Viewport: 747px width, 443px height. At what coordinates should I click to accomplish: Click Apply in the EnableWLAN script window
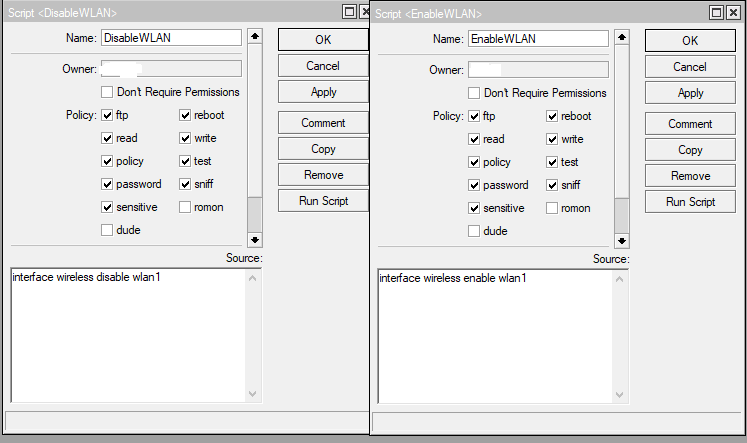click(x=690, y=93)
